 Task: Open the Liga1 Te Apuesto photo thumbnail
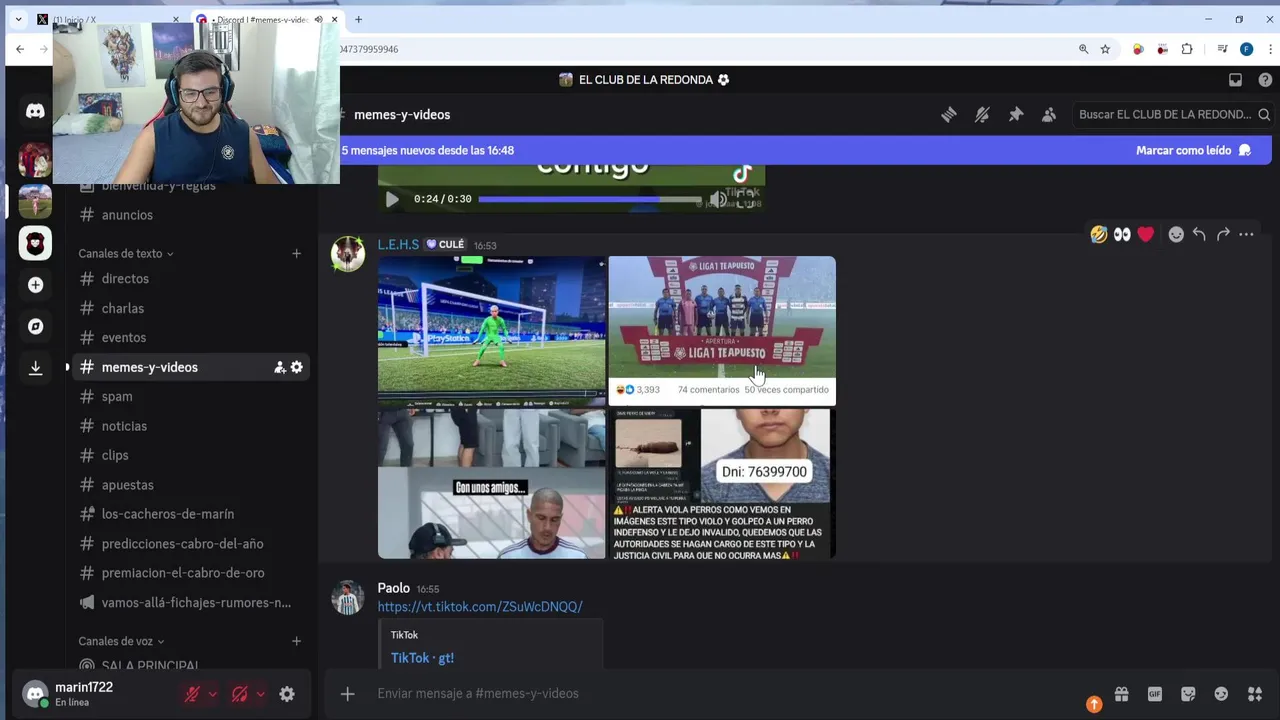click(722, 331)
